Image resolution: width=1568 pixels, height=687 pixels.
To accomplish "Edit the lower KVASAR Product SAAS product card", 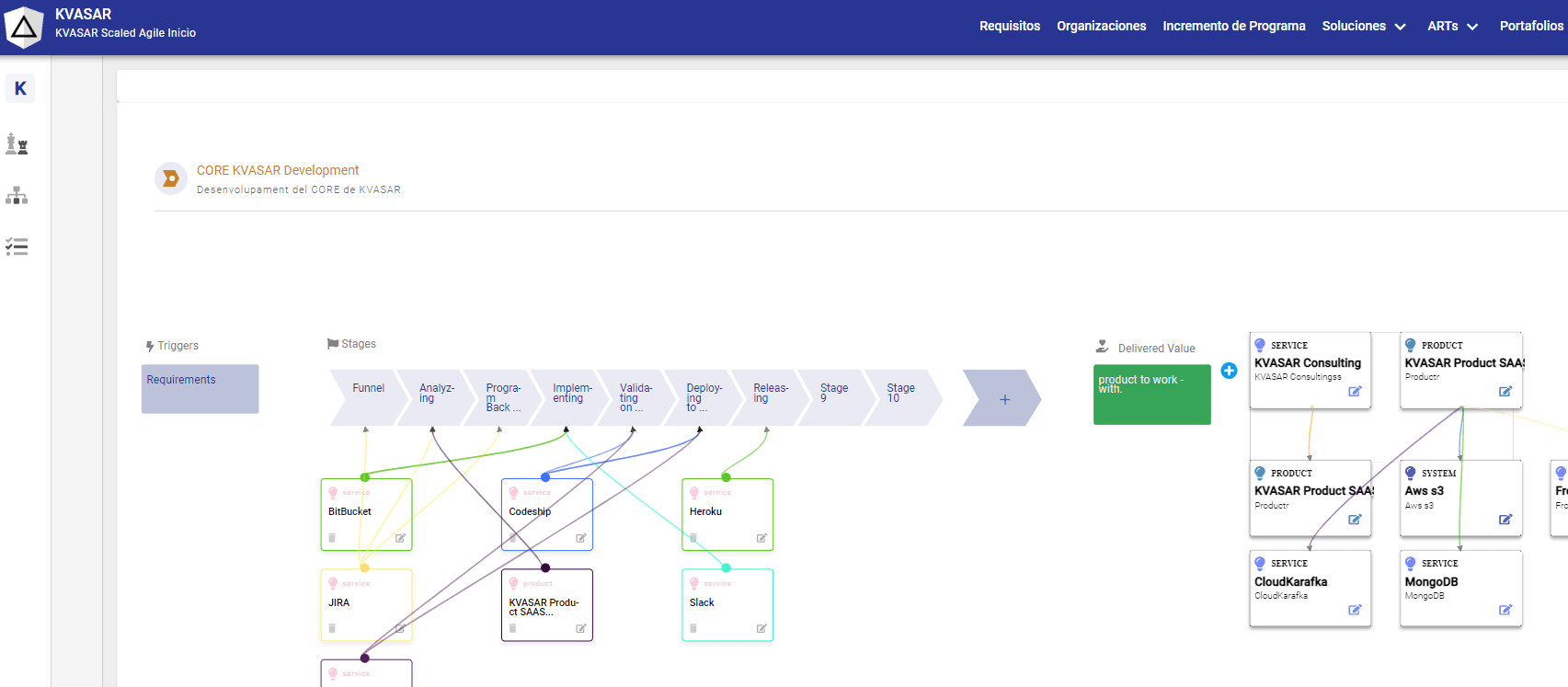I will tap(1355, 520).
